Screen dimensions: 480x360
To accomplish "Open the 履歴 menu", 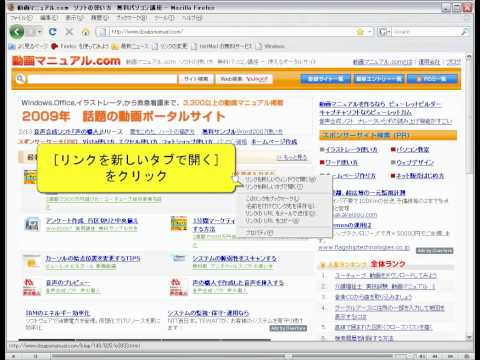I will pos(100,17).
